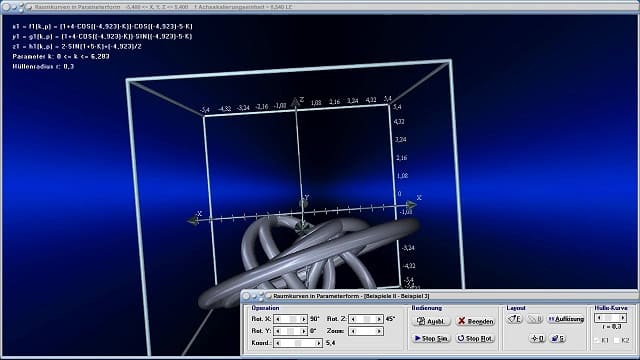Click the Y axis marker at origin
The width and height of the screenshot is (640, 360).
[x=303, y=202]
